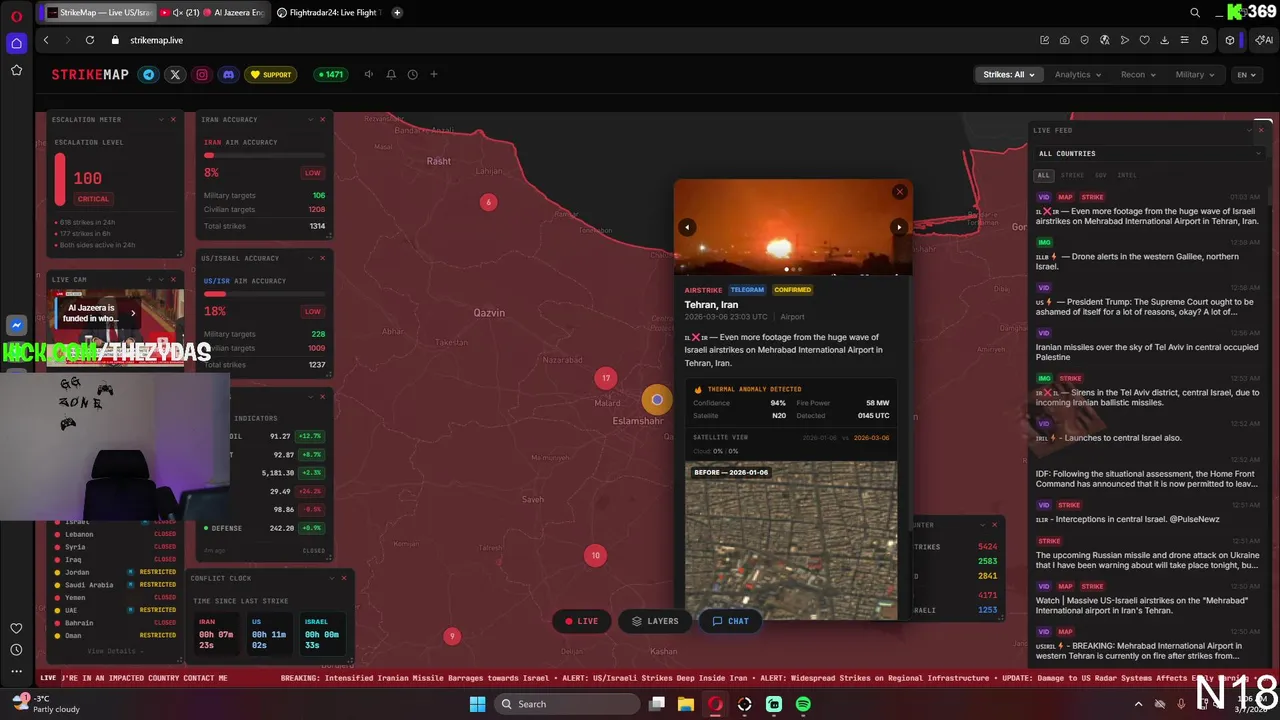1280x720 pixels.
Task: Go back in browser history
Action: pyautogui.click(x=46, y=40)
